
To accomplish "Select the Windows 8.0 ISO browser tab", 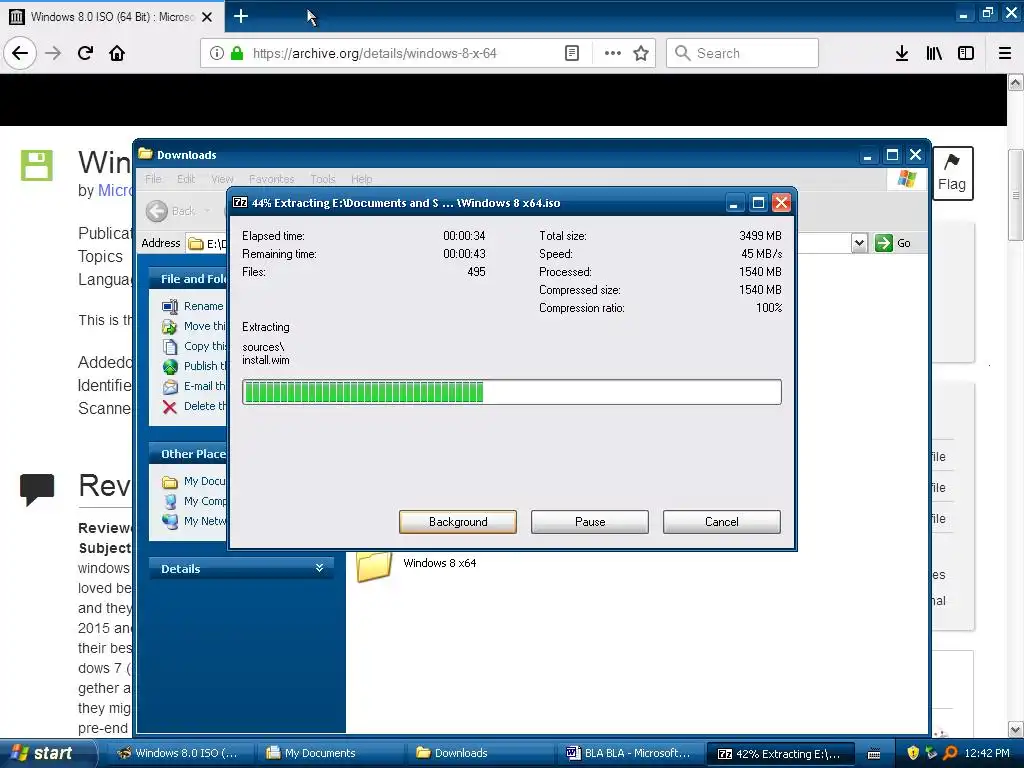I will pyautogui.click(x=112, y=17).
